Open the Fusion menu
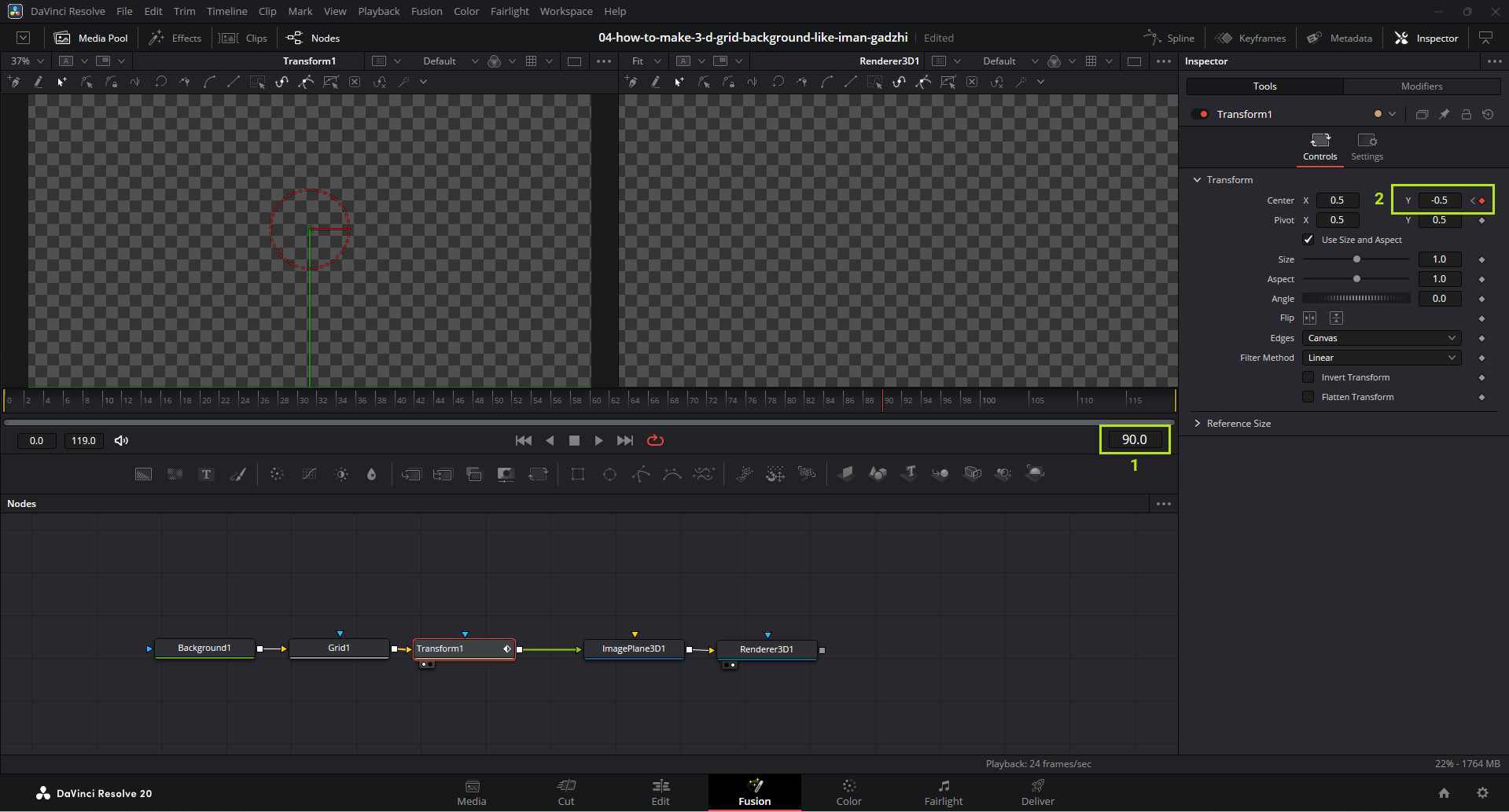The height and width of the screenshot is (812, 1509). (x=426, y=11)
